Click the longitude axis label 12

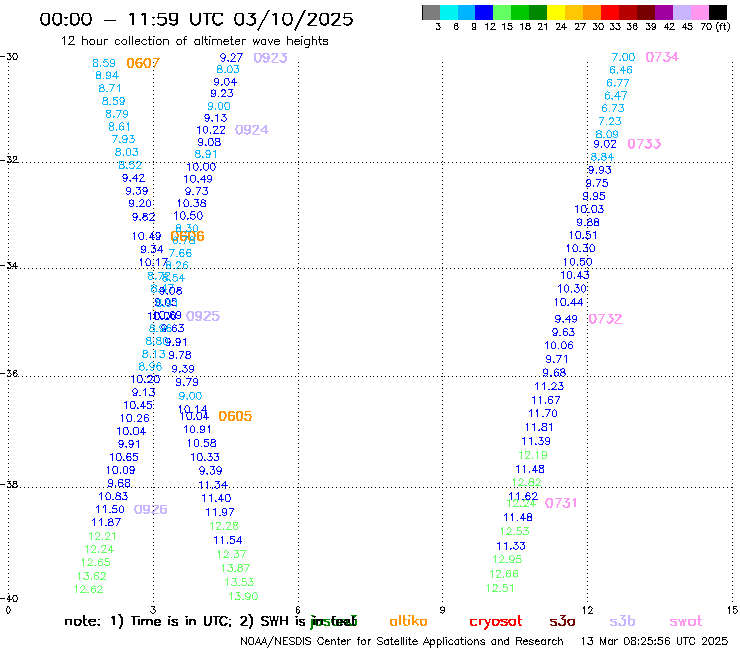click(588, 610)
